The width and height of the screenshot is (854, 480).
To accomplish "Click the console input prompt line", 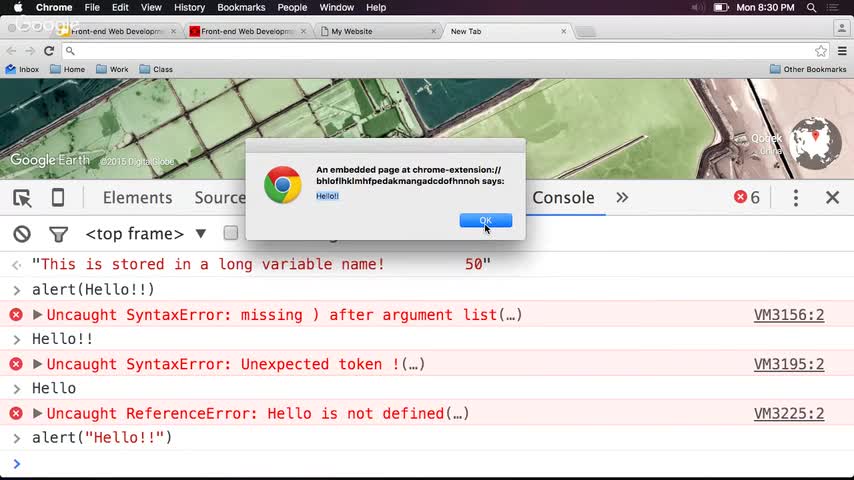I will point(427,464).
